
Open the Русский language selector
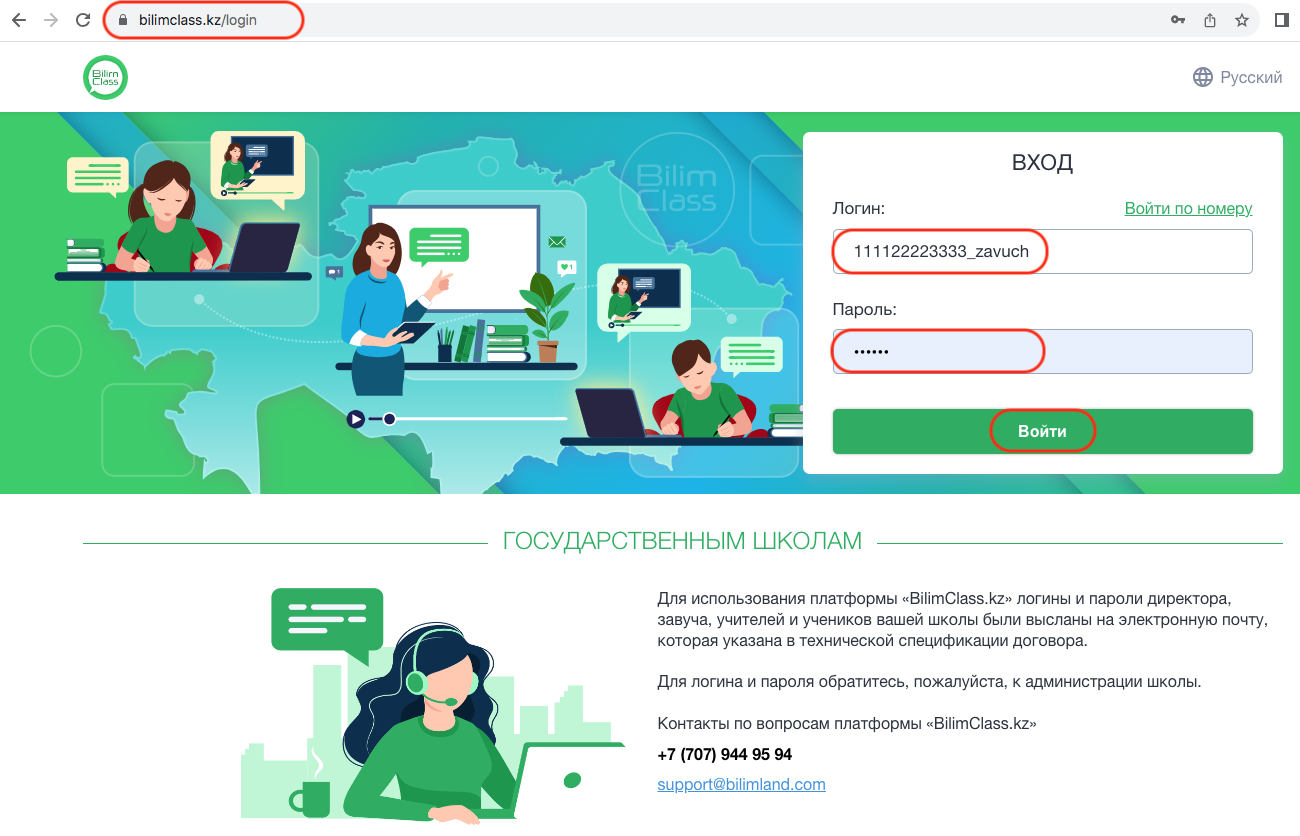coord(1238,77)
